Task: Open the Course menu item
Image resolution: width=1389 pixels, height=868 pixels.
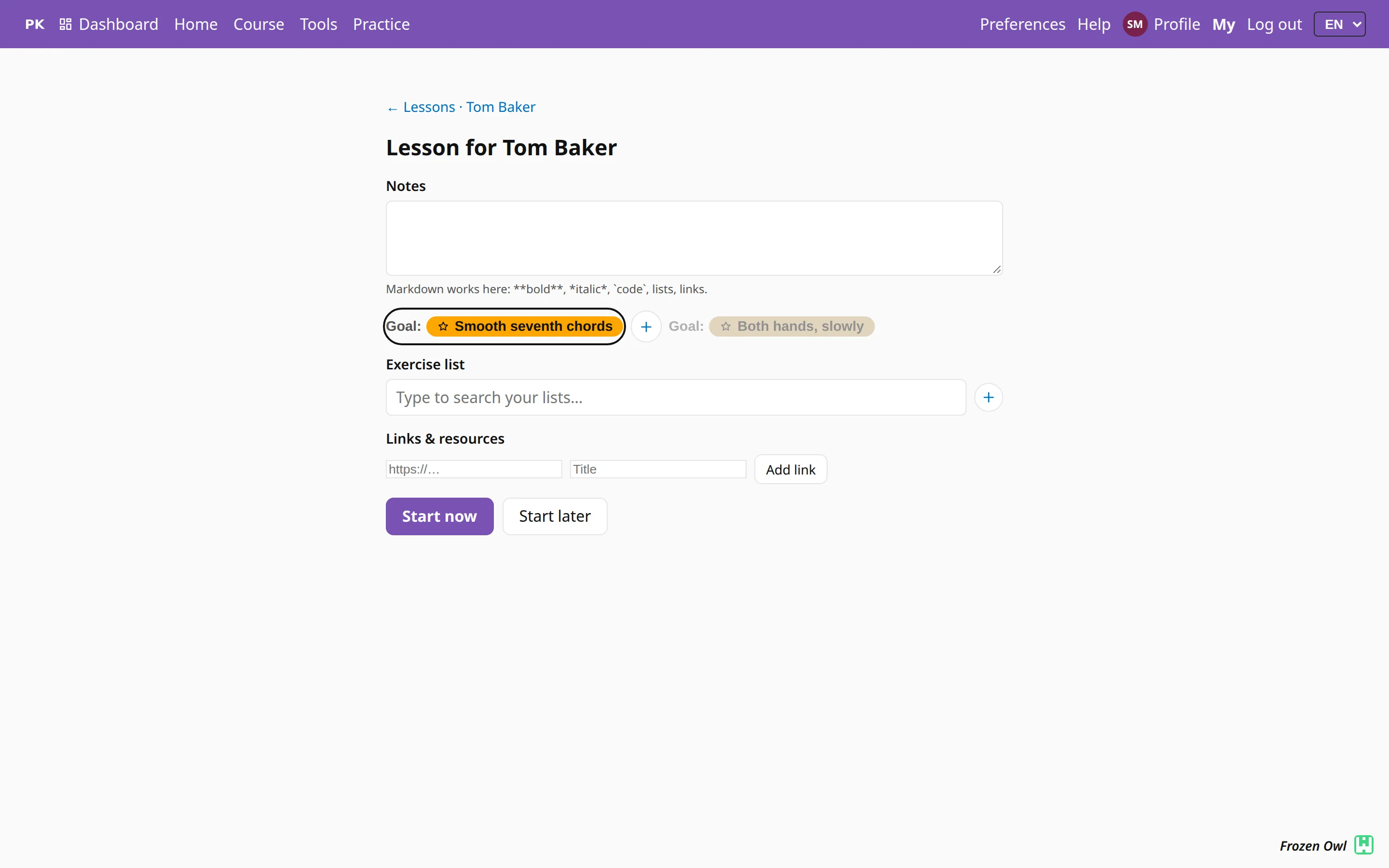Action: (259, 24)
